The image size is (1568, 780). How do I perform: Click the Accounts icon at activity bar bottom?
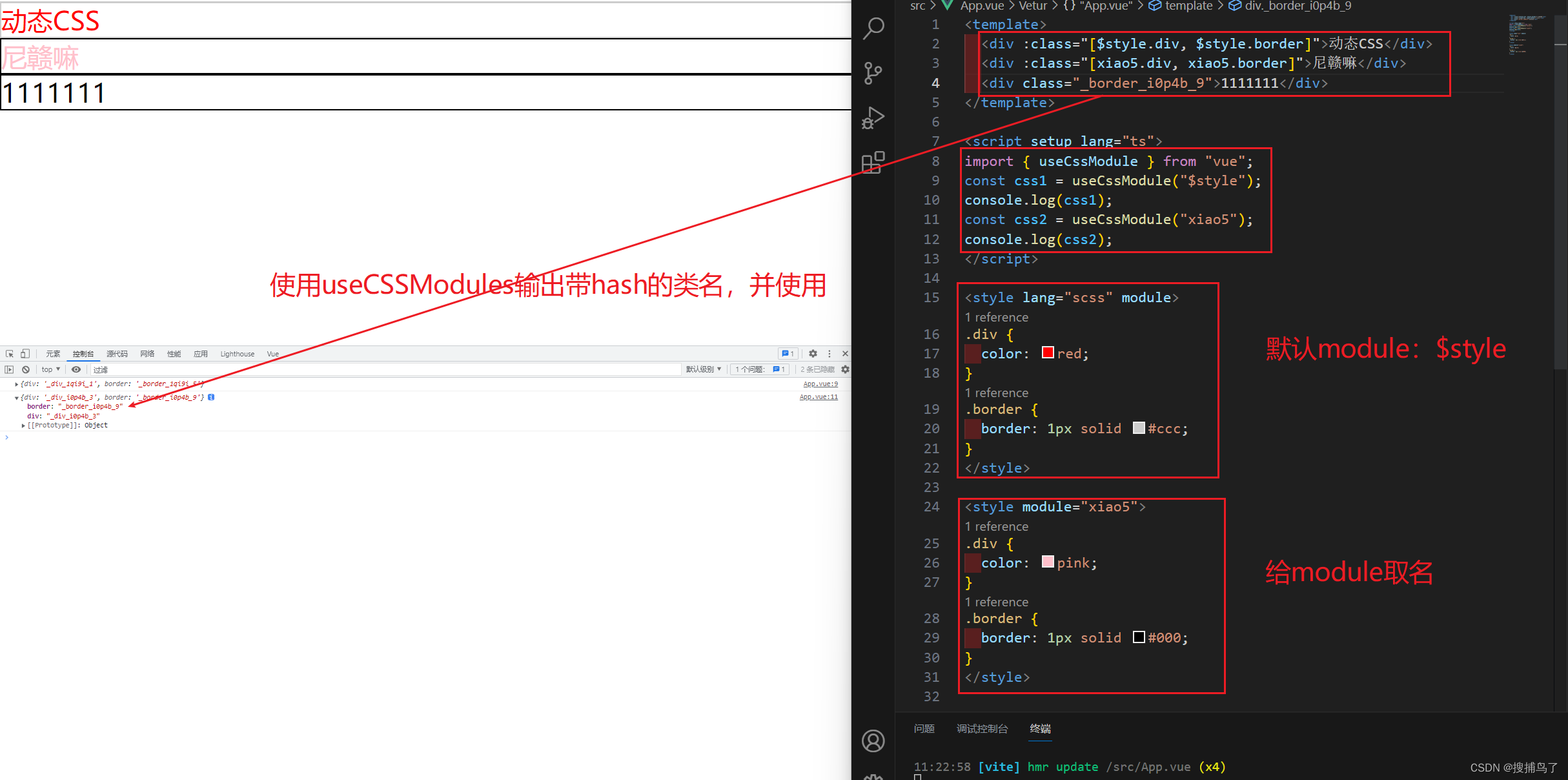pos(873,741)
